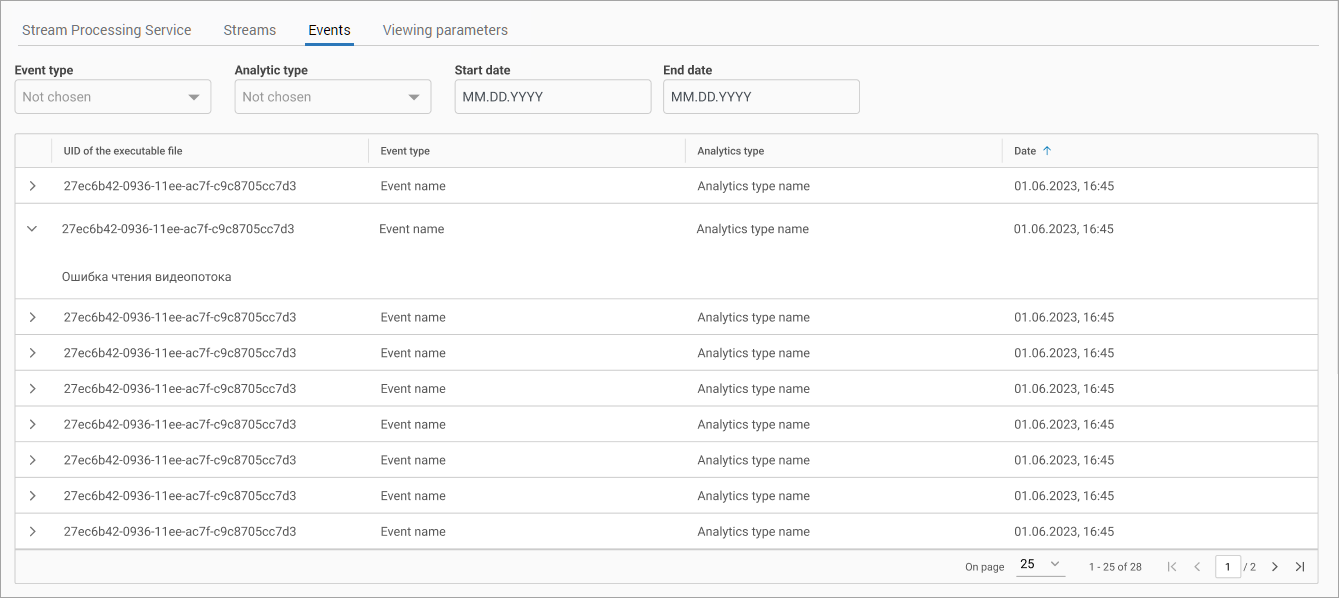Go to the next page arrow
The width and height of the screenshot is (1339, 598).
[x=1275, y=567]
